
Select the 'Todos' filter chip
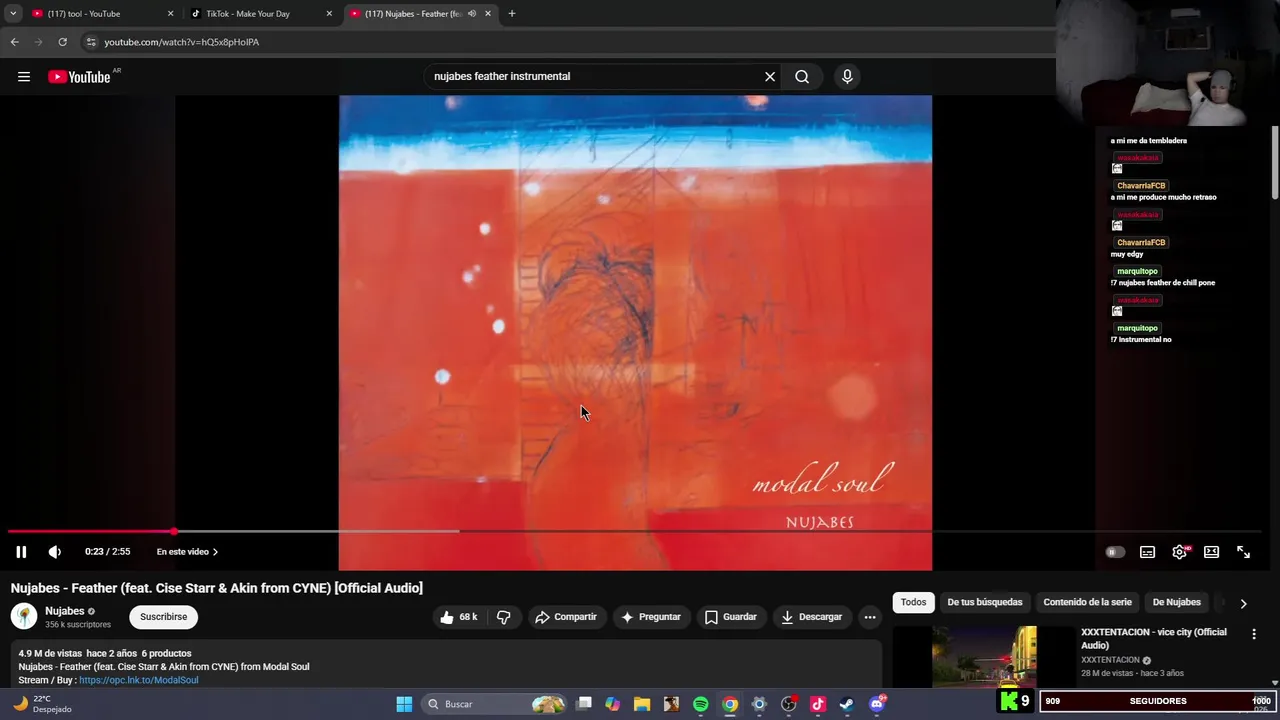pos(913,602)
